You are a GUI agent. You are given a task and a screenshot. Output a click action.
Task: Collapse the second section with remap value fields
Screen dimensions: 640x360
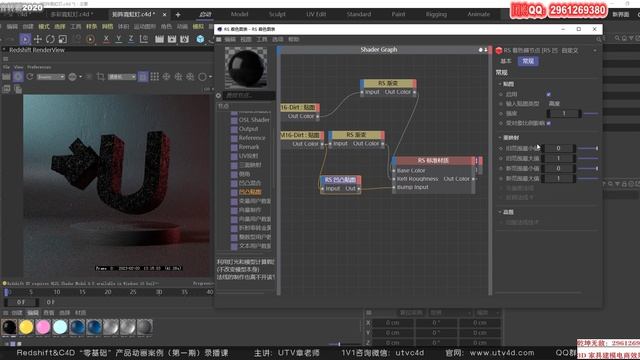point(500,138)
